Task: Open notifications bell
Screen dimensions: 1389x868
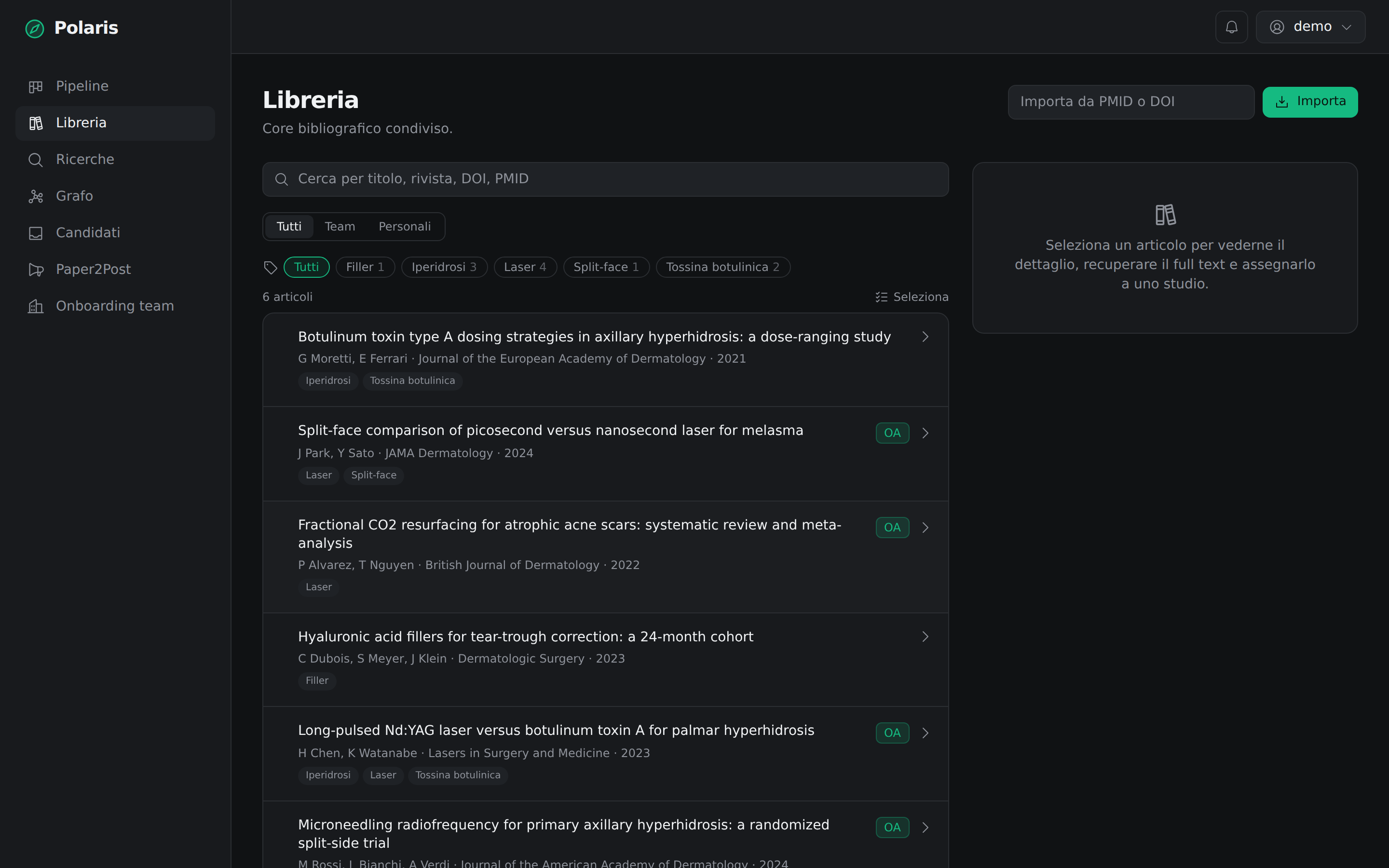Action: 1231,27
